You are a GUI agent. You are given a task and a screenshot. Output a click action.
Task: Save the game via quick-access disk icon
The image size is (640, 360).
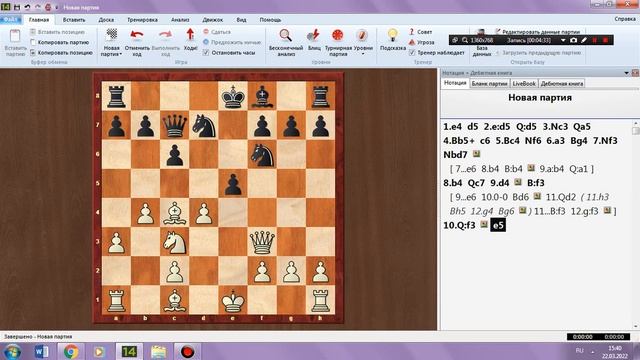pos(17,7)
